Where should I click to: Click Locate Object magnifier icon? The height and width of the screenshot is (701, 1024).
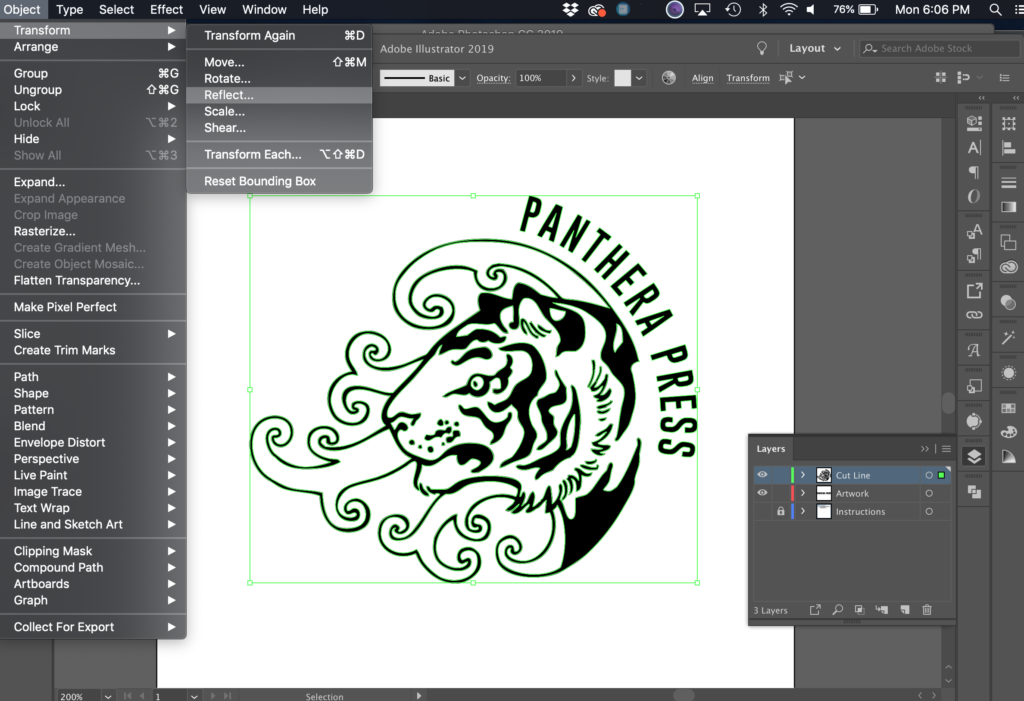pos(837,610)
